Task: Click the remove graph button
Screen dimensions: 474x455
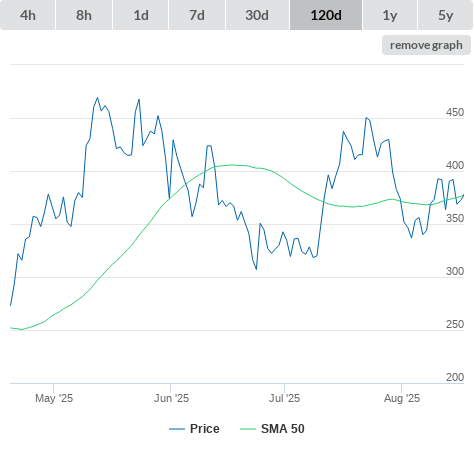Action: 426,45
